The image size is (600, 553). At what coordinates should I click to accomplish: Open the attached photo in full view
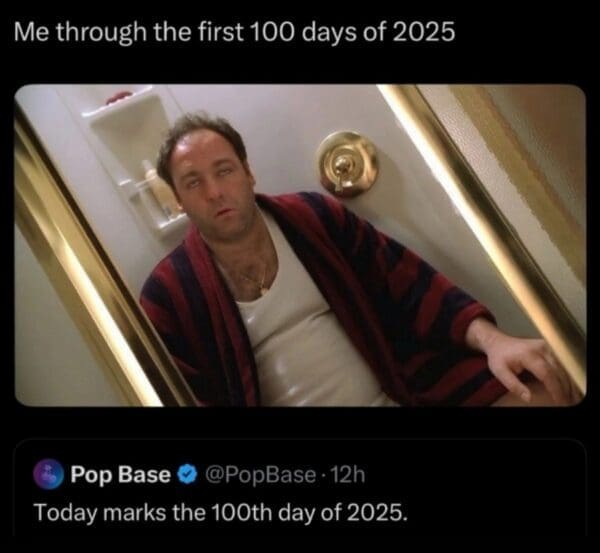[300, 245]
